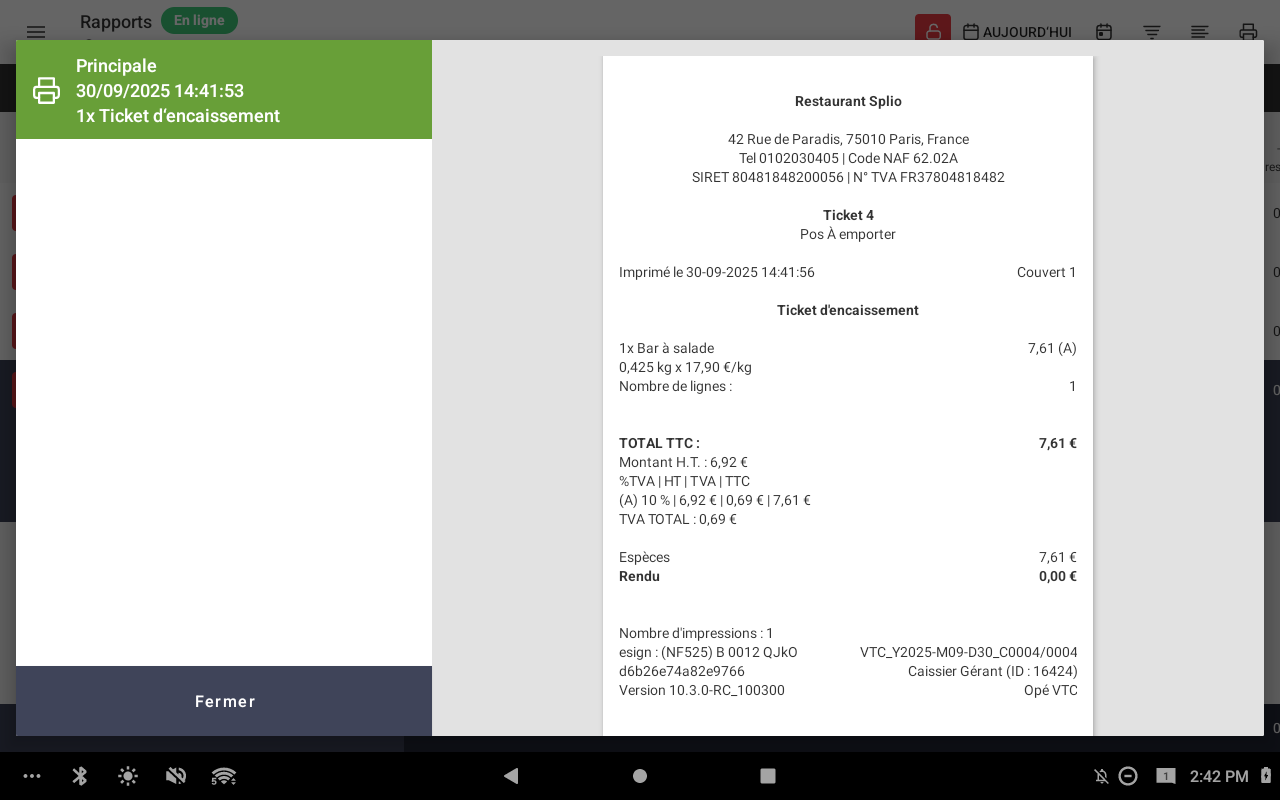Tap the Android home circle button
The width and height of the screenshot is (1280, 800).
click(x=640, y=776)
